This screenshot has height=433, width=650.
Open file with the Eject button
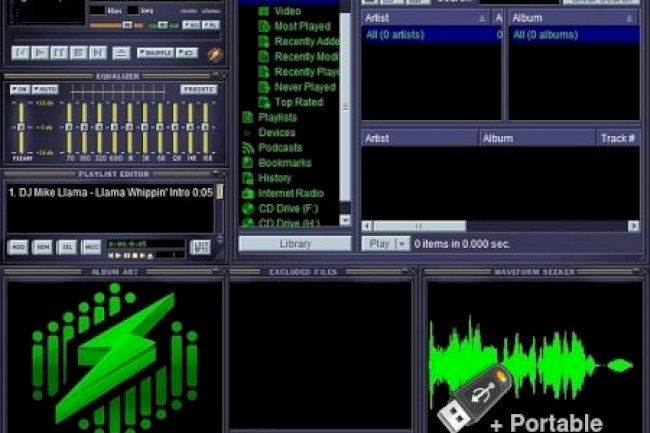[x=121, y=53]
